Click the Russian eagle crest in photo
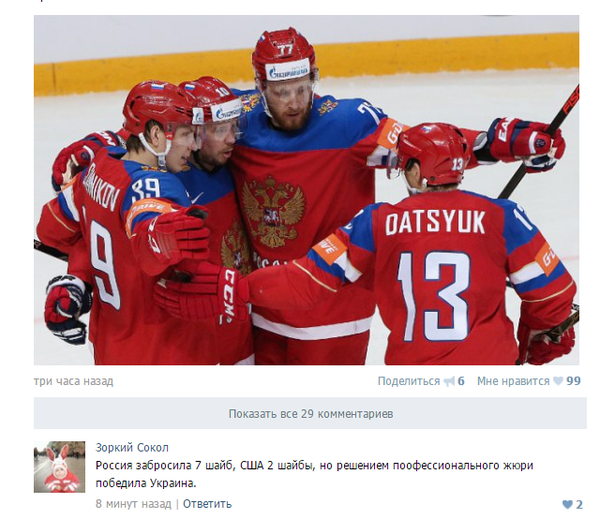 pos(273,212)
